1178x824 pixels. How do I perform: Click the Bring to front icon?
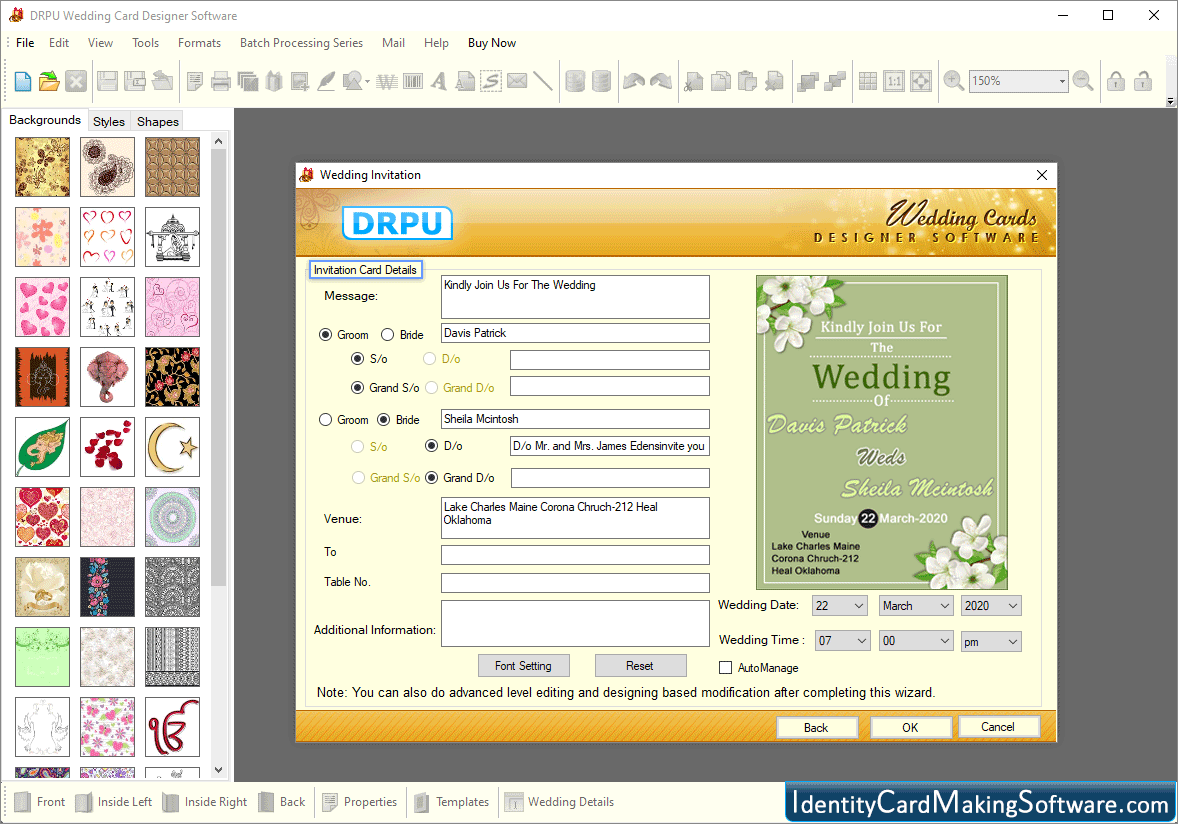[x=808, y=81]
